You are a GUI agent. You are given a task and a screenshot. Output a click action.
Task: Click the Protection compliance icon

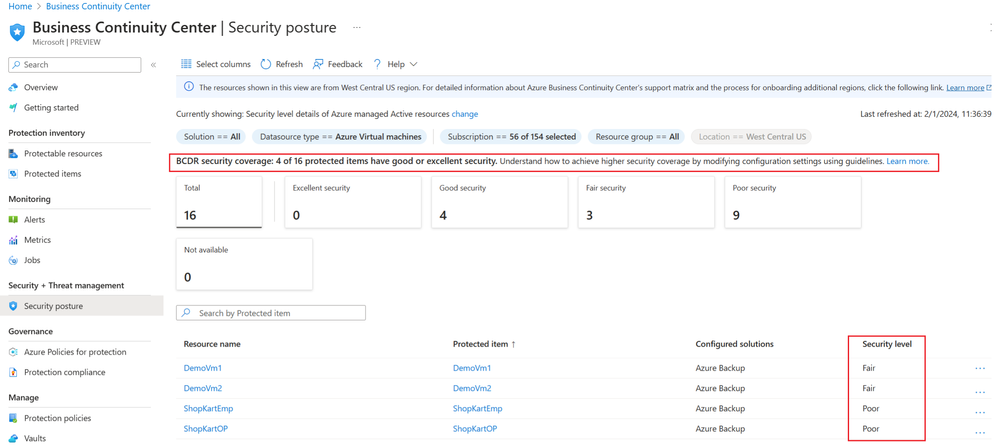[x=13, y=372]
